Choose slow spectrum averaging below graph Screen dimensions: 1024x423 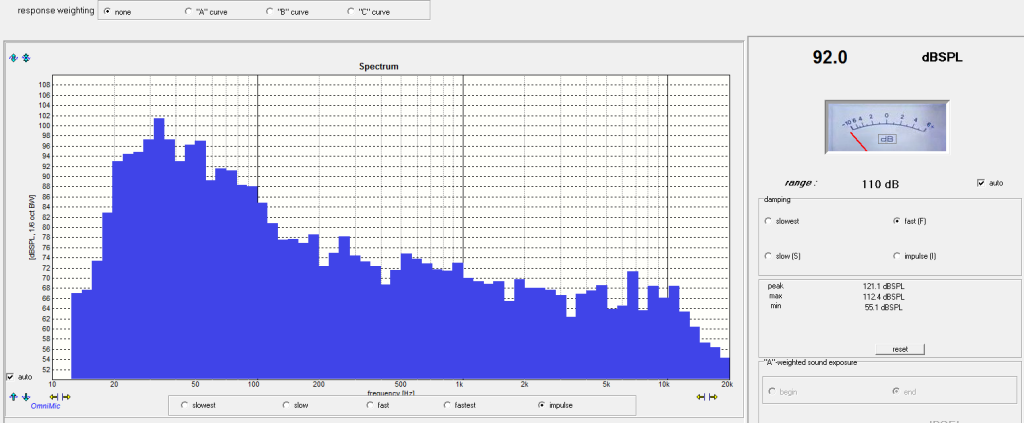(286, 405)
